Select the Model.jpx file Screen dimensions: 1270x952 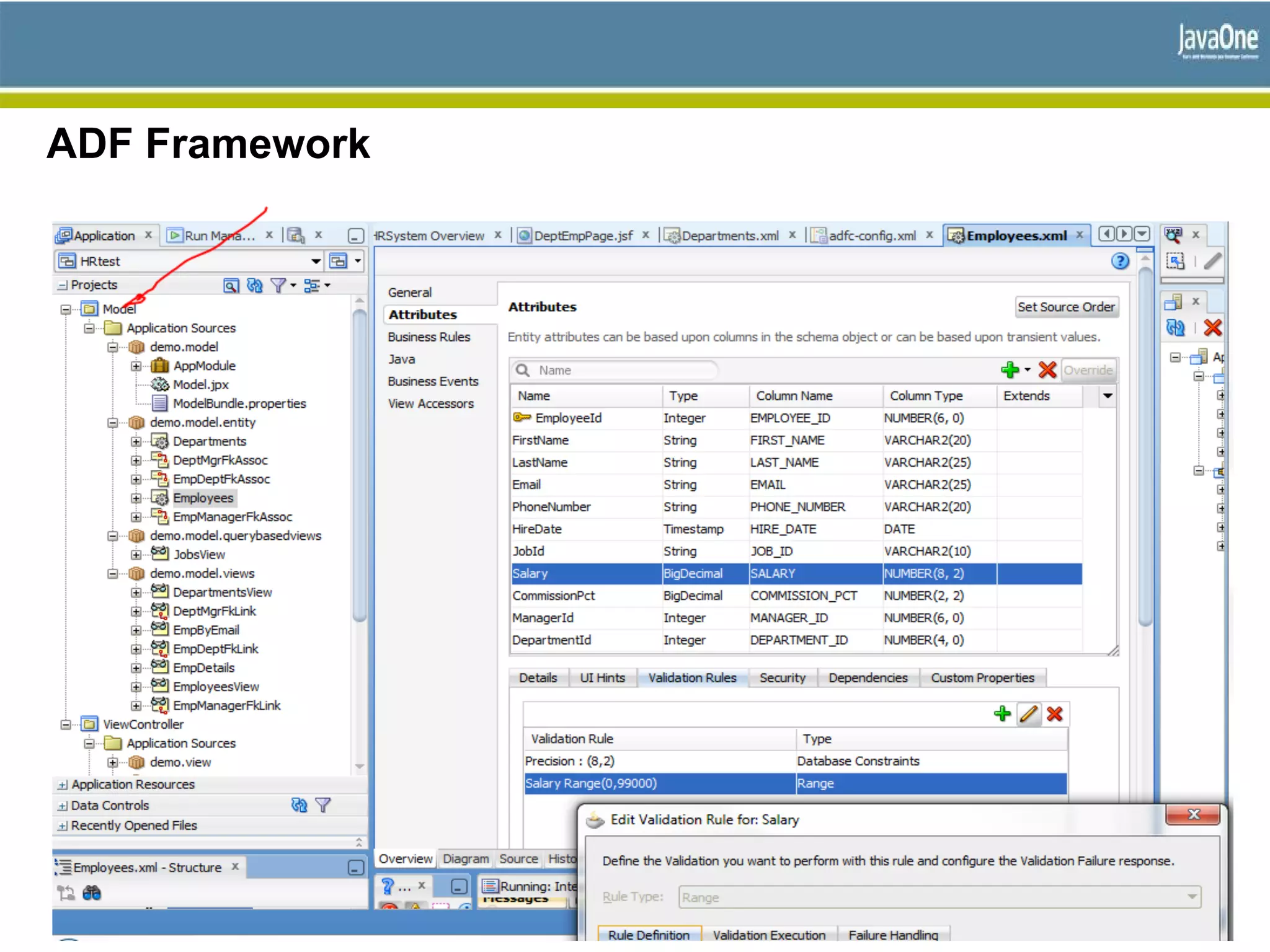tap(201, 385)
